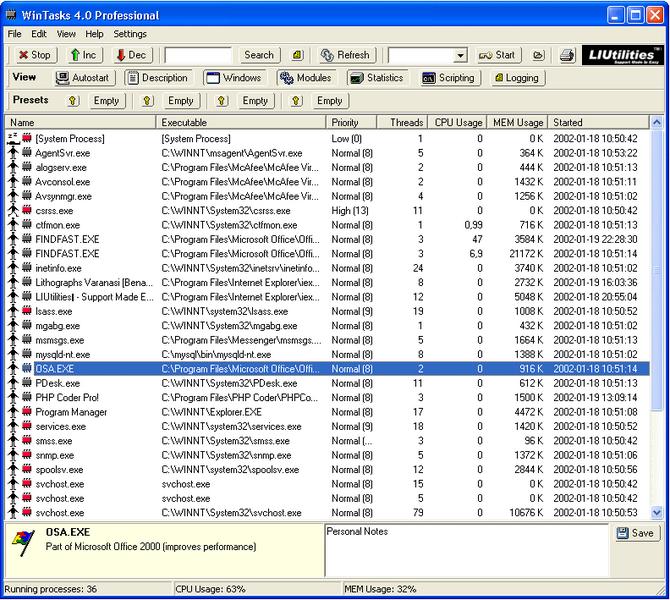670x600 pixels.
Task: Sort by MEM Usage column header
Action: pyautogui.click(x=517, y=122)
